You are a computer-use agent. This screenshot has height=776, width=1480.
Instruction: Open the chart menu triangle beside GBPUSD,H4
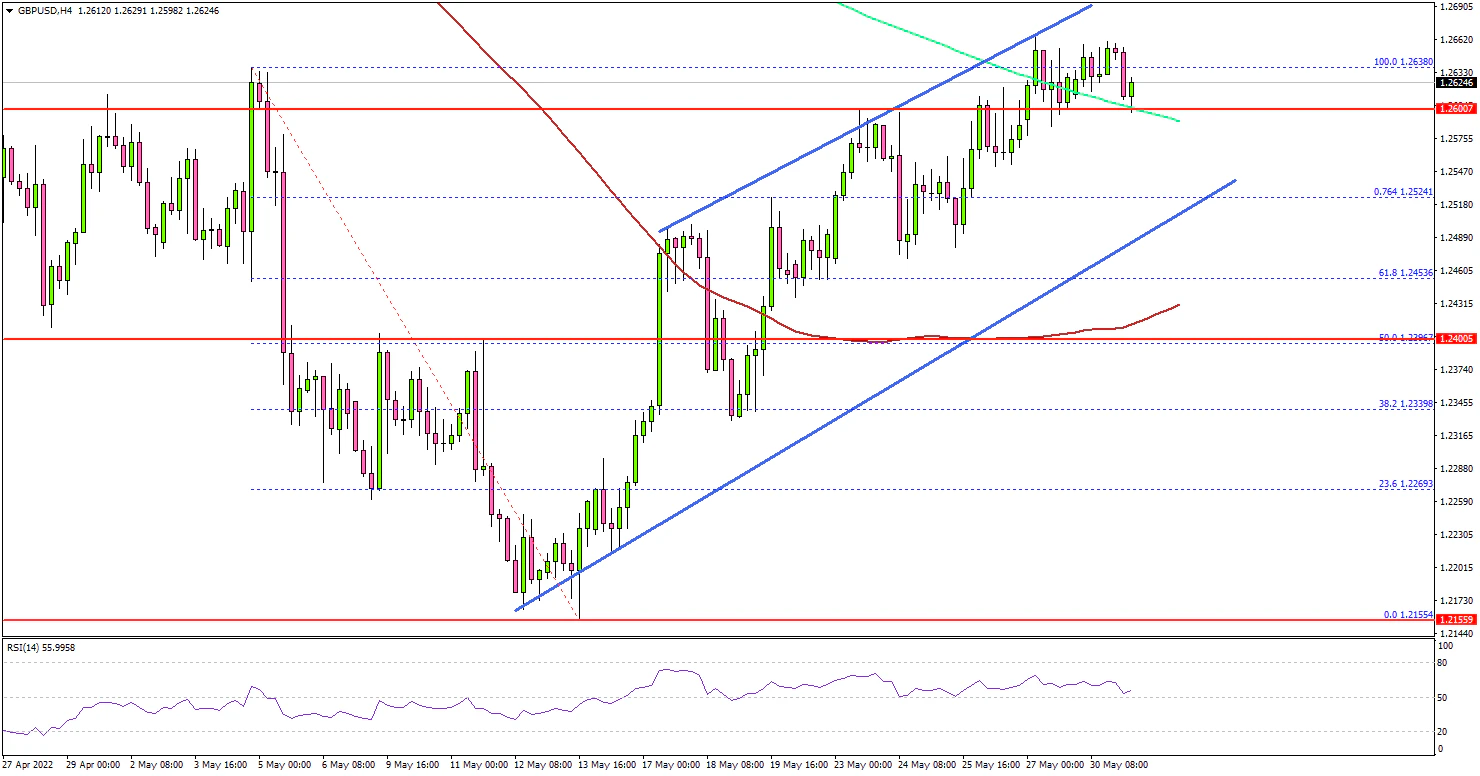(8, 10)
